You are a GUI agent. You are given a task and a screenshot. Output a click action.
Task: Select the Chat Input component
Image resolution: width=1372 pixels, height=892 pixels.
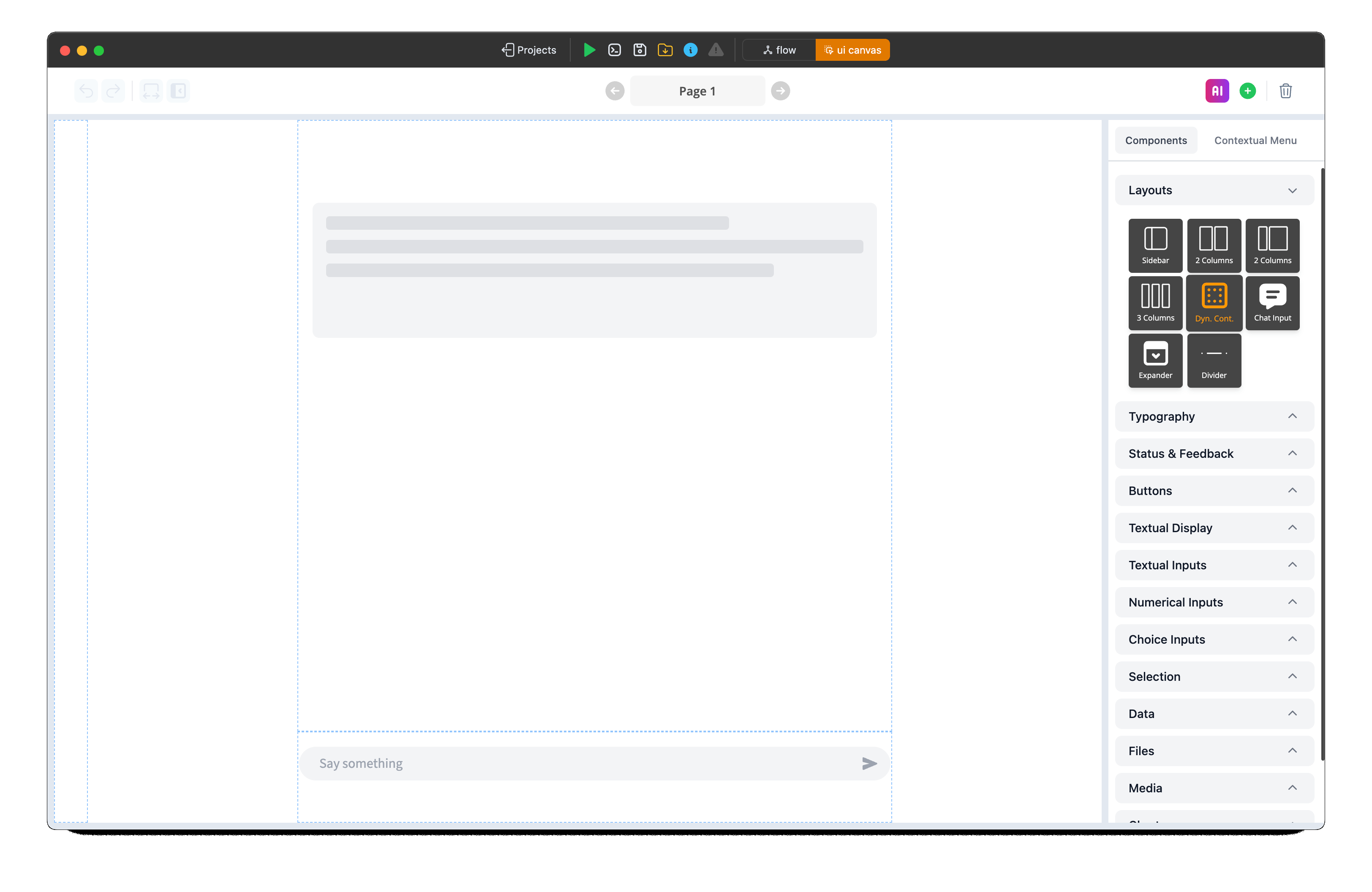click(x=1272, y=303)
